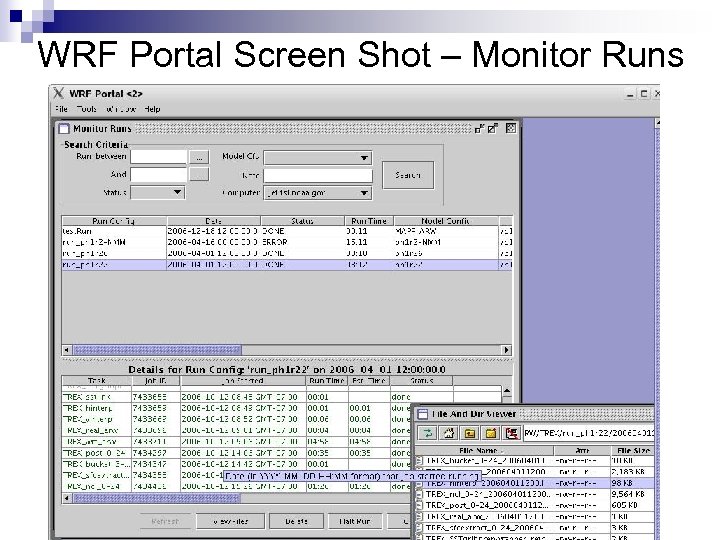Select the TREX_bucket file row
The height and width of the screenshot is (540, 720).
[534, 461]
